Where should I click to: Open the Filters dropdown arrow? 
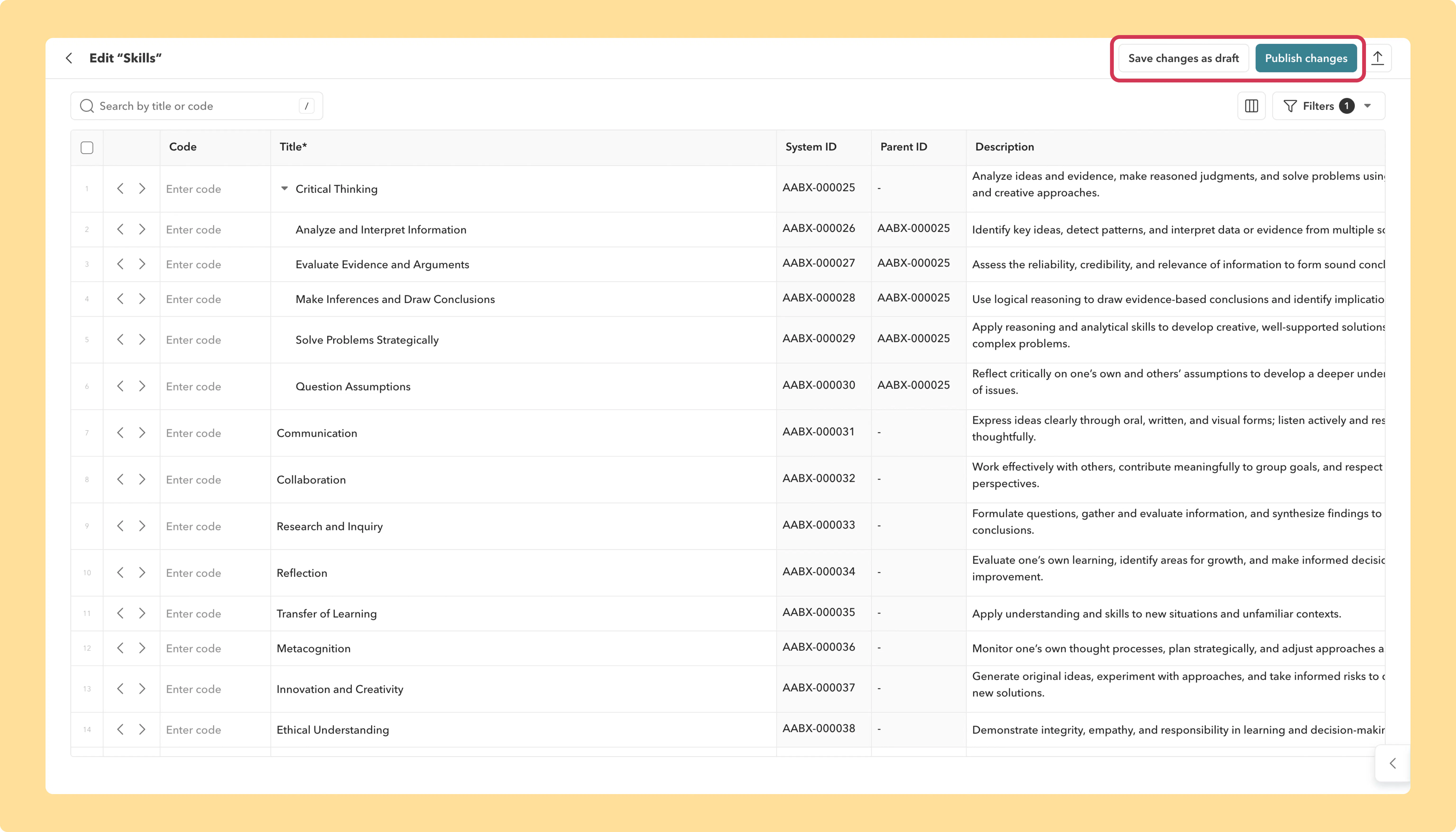click(1367, 106)
